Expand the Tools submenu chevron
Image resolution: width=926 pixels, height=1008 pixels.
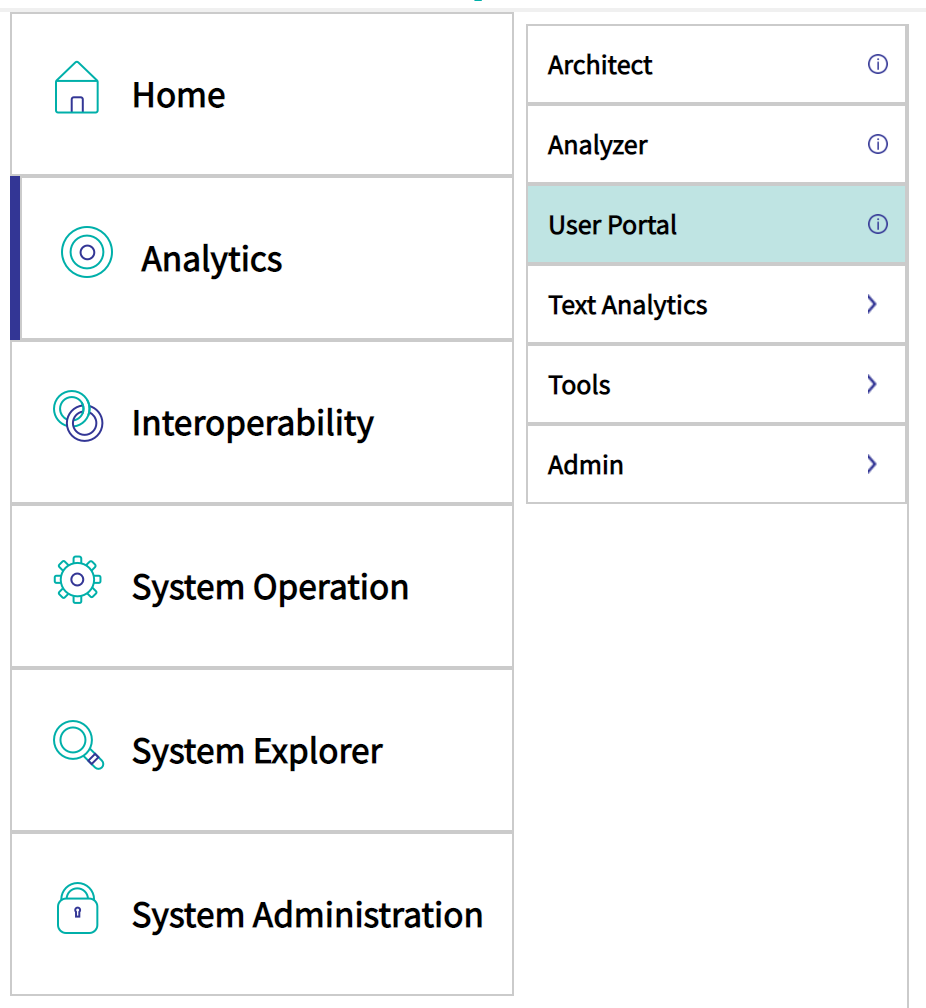coord(872,384)
